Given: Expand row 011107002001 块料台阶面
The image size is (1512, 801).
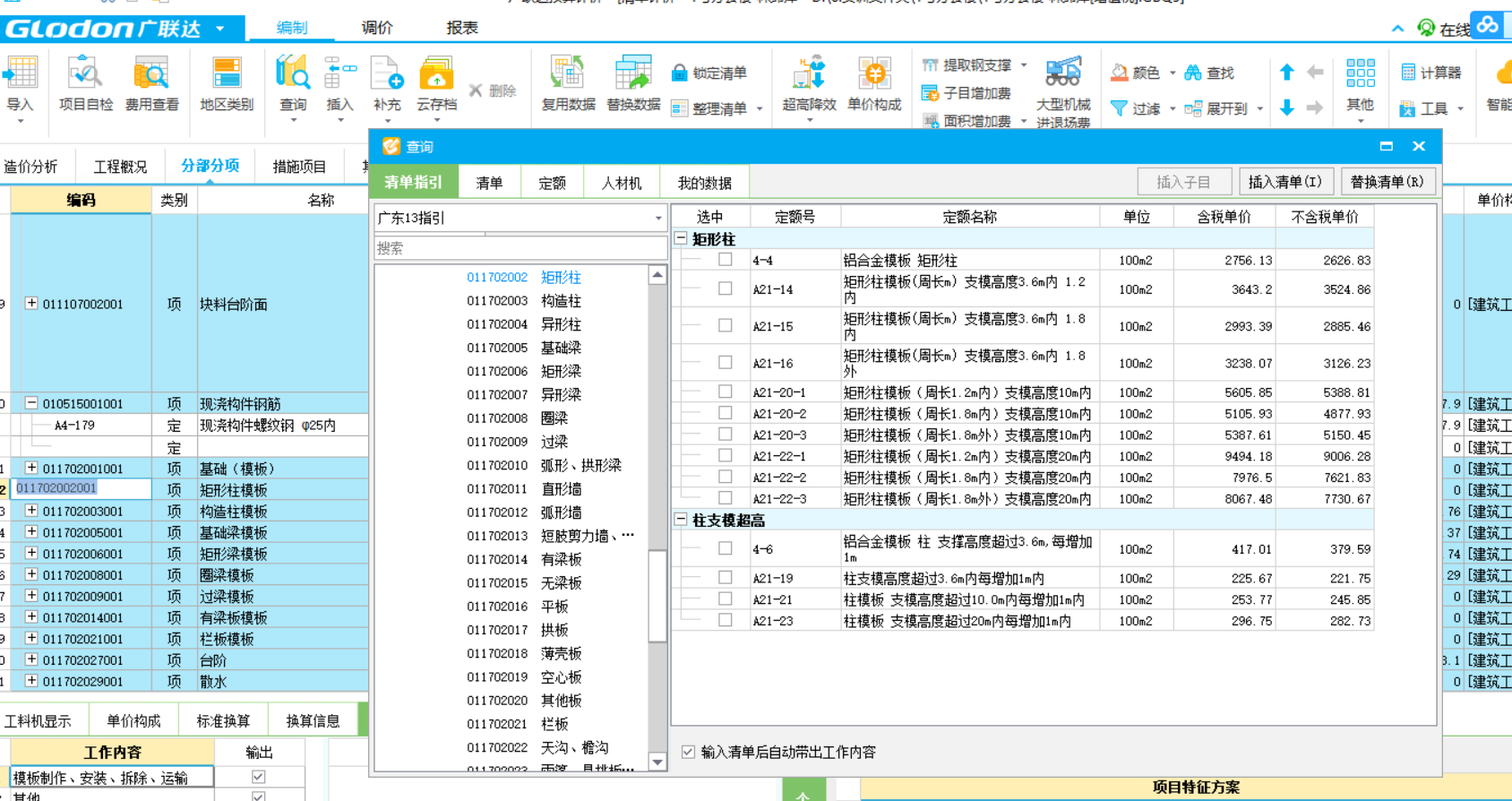Looking at the screenshot, I should 31,303.
